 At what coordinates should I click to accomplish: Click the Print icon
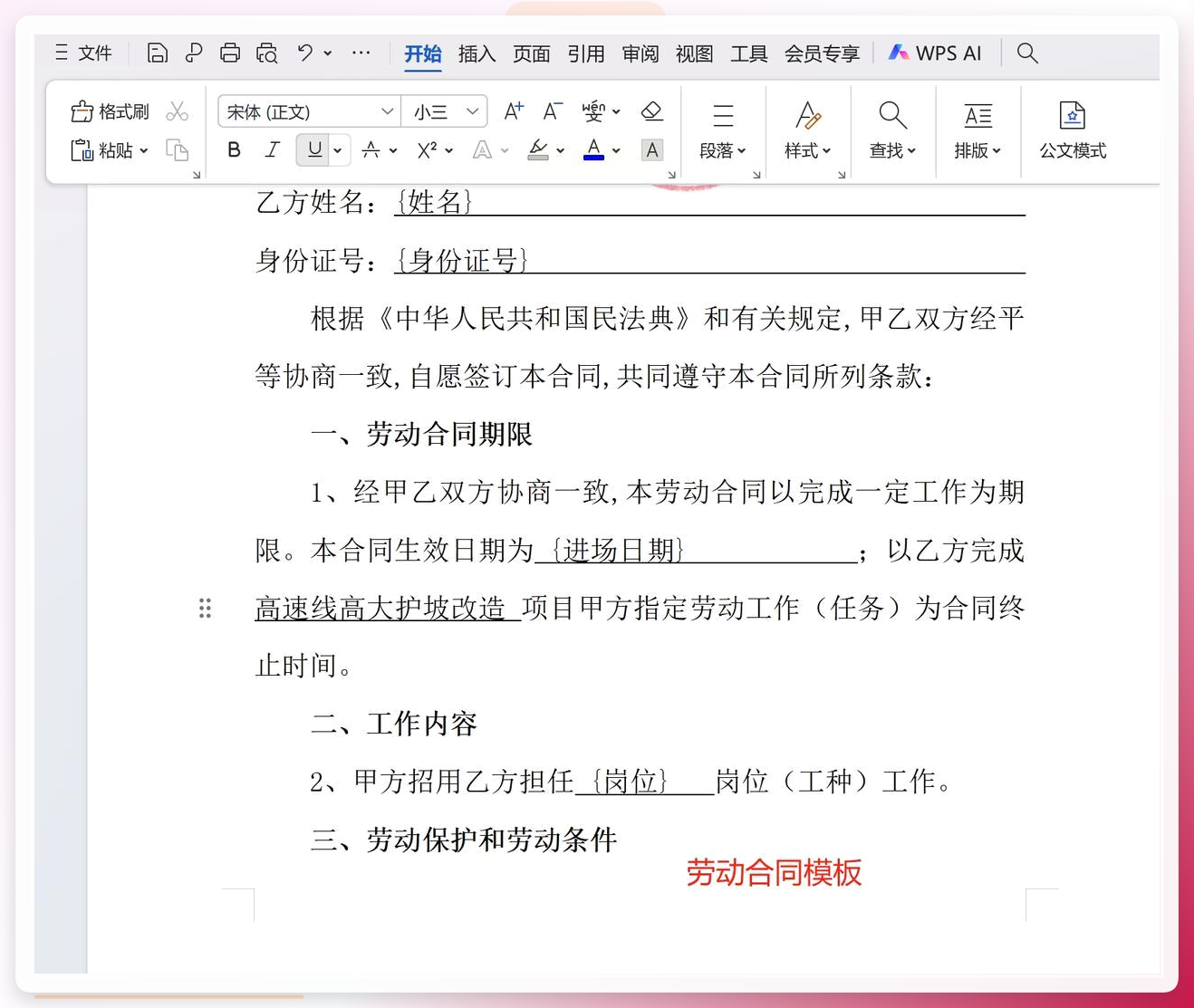tap(230, 53)
